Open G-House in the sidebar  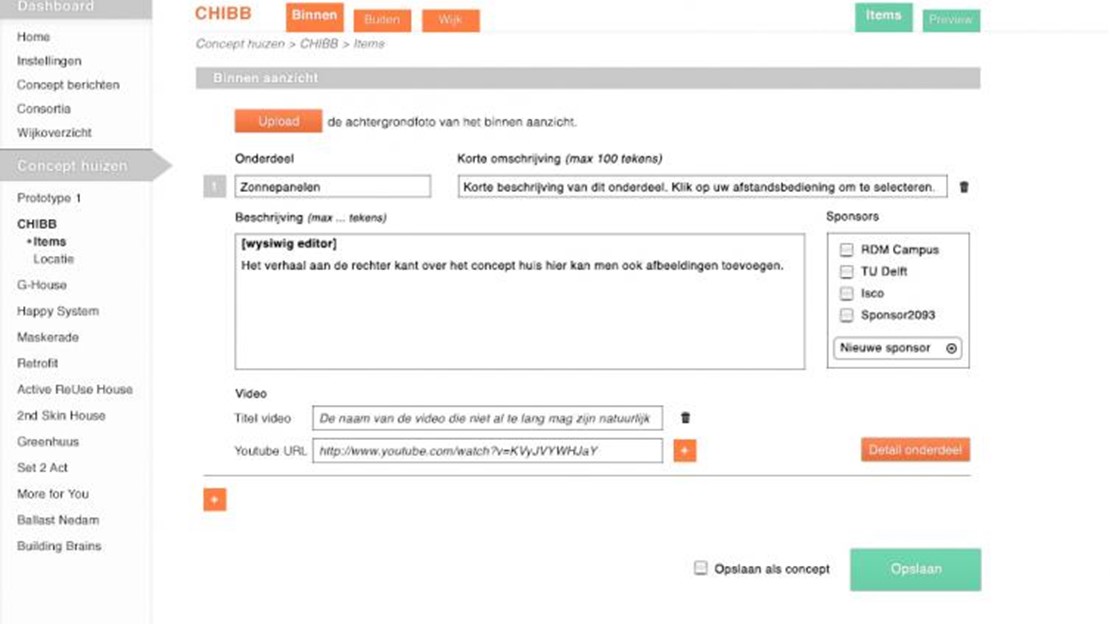point(42,285)
